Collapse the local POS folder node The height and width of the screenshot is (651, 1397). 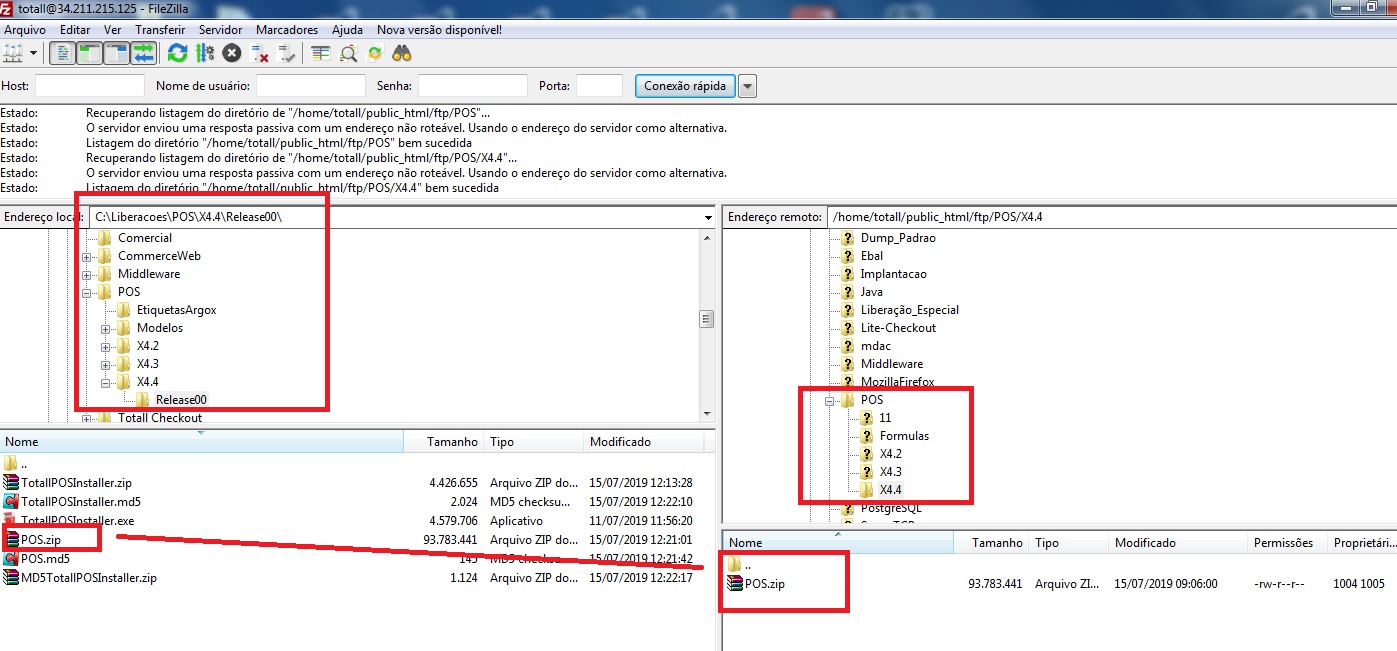click(x=87, y=292)
